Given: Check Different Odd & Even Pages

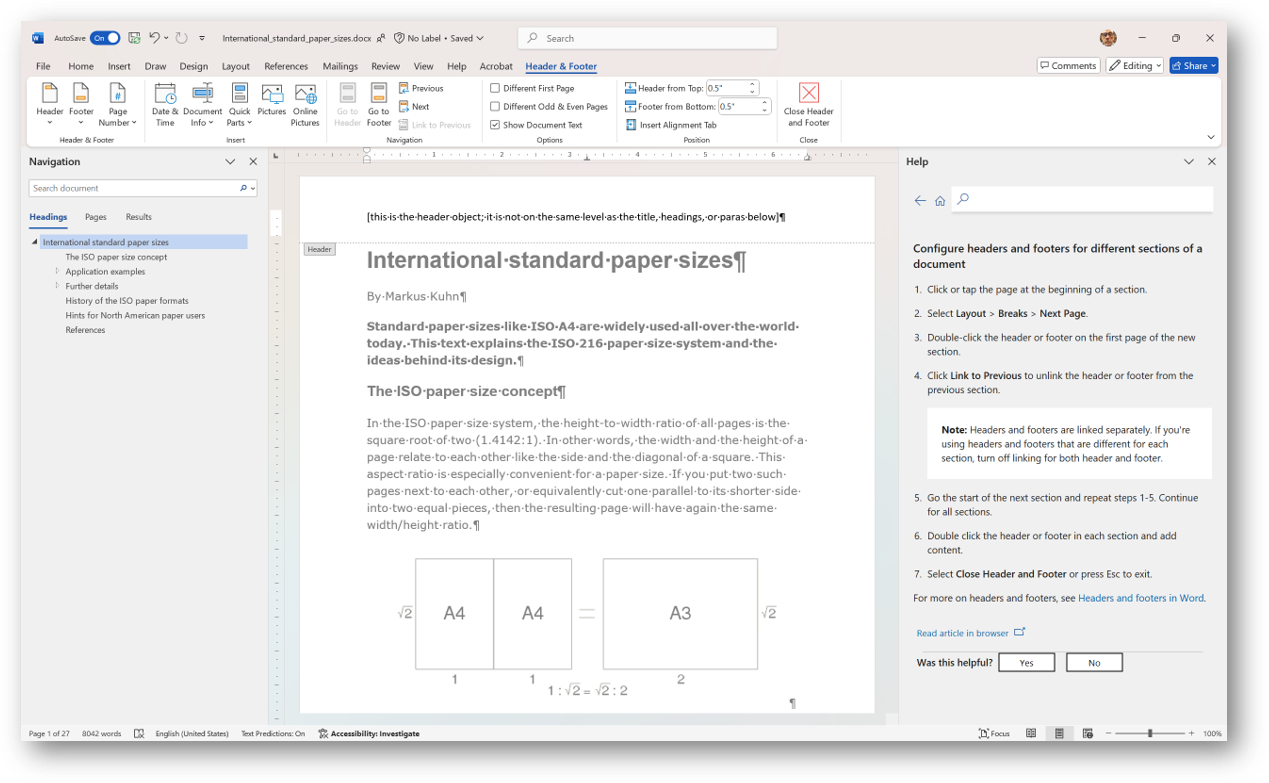Looking at the screenshot, I should point(494,106).
